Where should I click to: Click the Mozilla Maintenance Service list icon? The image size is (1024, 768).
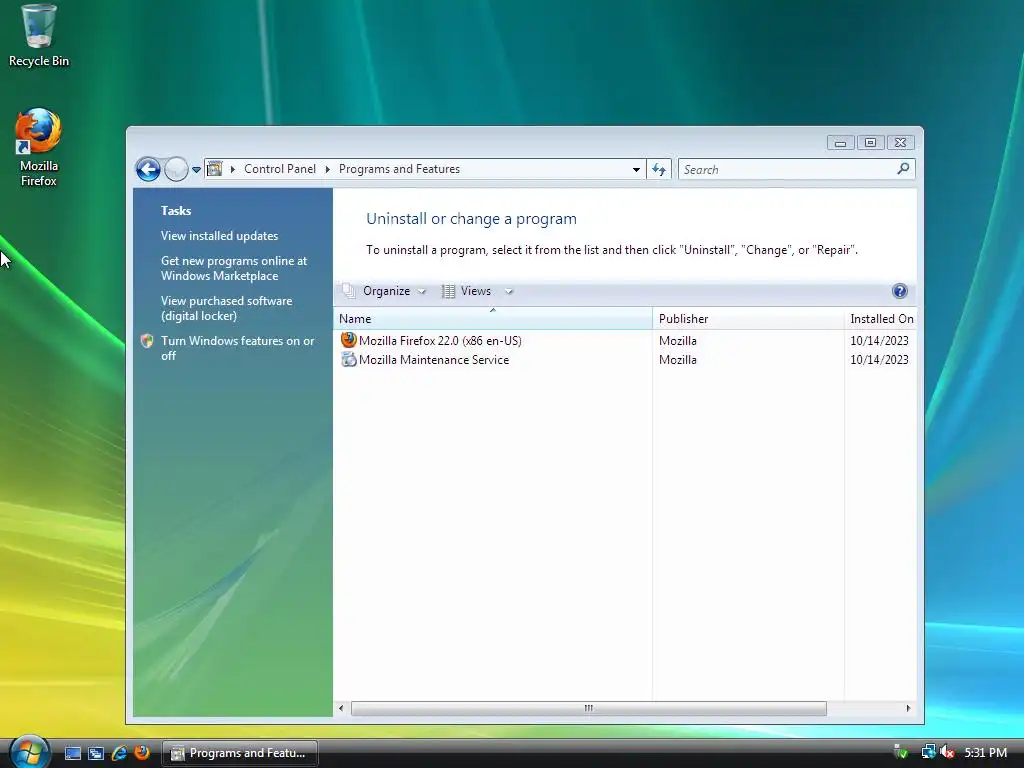349,359
